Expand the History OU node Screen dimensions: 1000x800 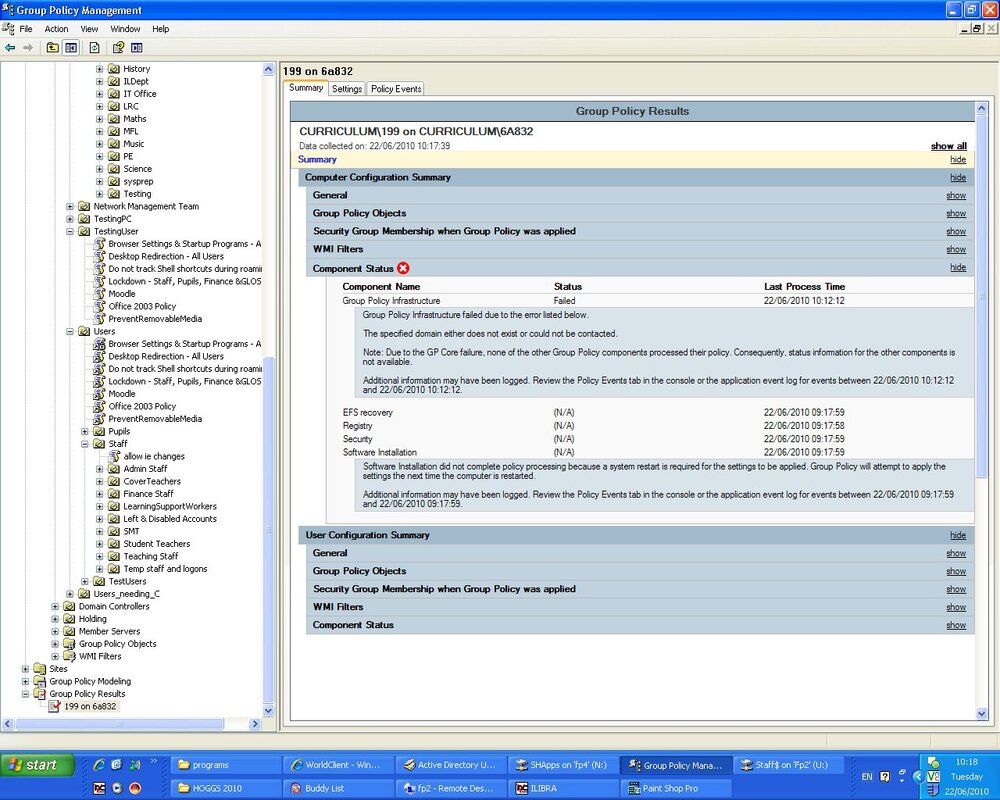pyautogui.click(x=99, y=69)
